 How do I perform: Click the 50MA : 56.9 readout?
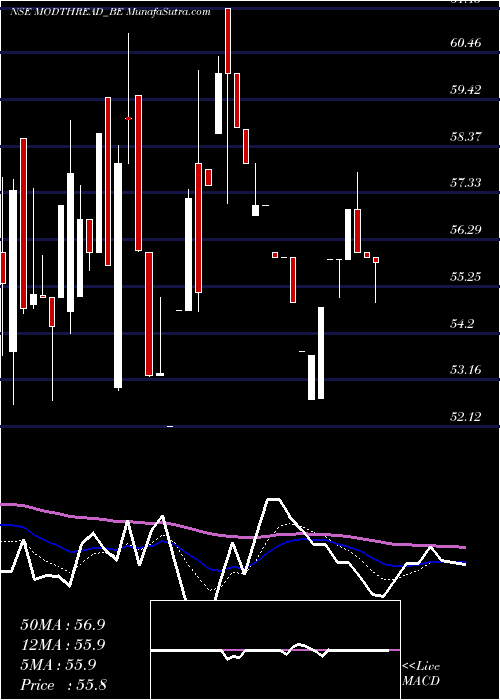point(62,625)
